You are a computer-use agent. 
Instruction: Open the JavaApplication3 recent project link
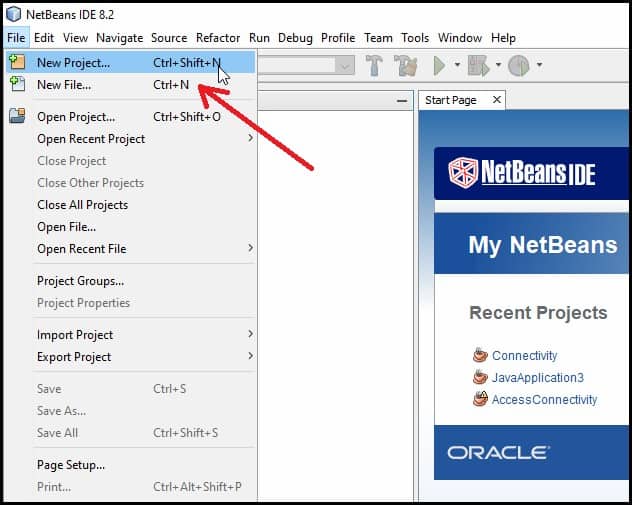click(x=538, y=378)
